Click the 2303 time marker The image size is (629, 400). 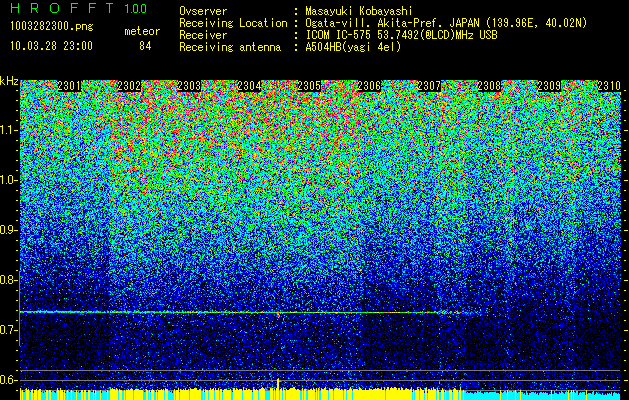189,86
